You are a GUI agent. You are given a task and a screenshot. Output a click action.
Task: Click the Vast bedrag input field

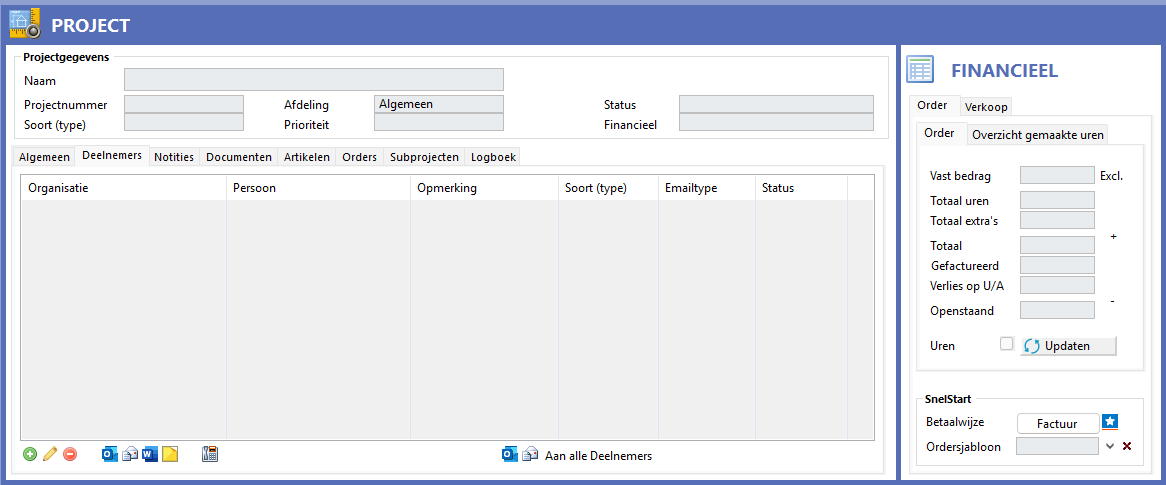[x=1057, y=176]
